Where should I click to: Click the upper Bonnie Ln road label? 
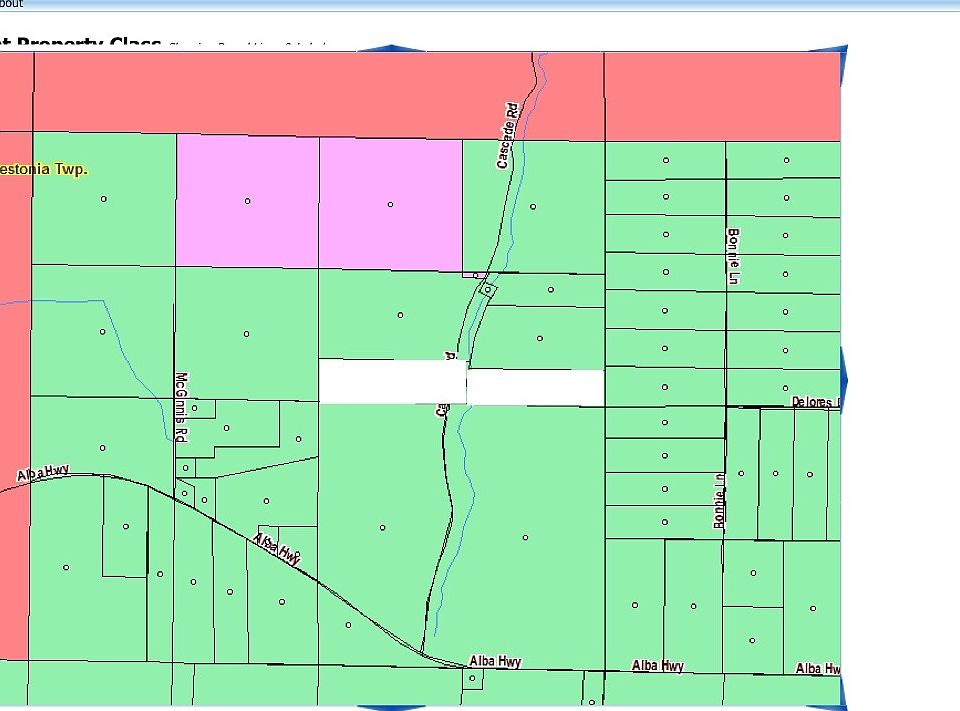click(x=733, y=256)
